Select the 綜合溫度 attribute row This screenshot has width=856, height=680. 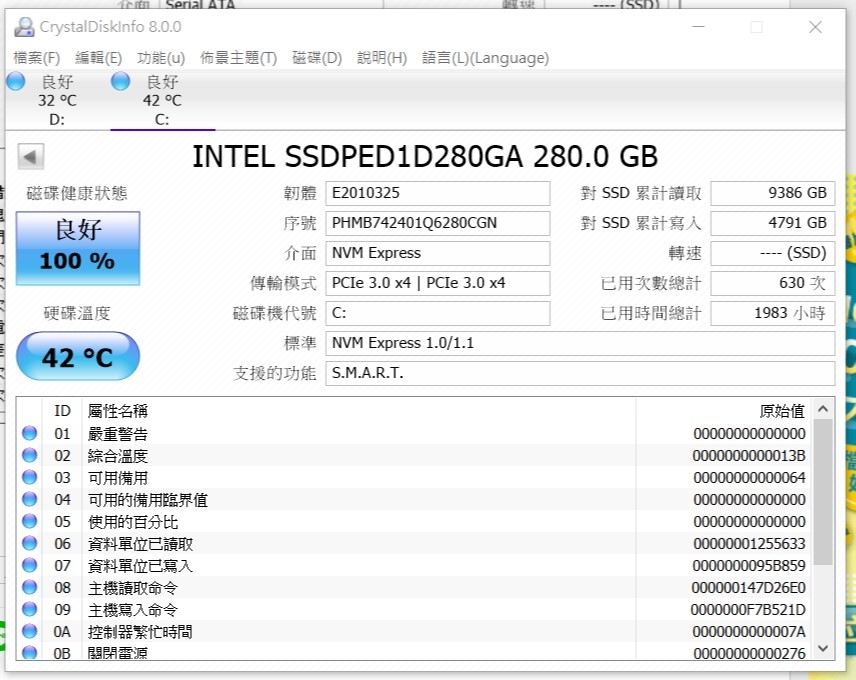[x=414, y=456]
